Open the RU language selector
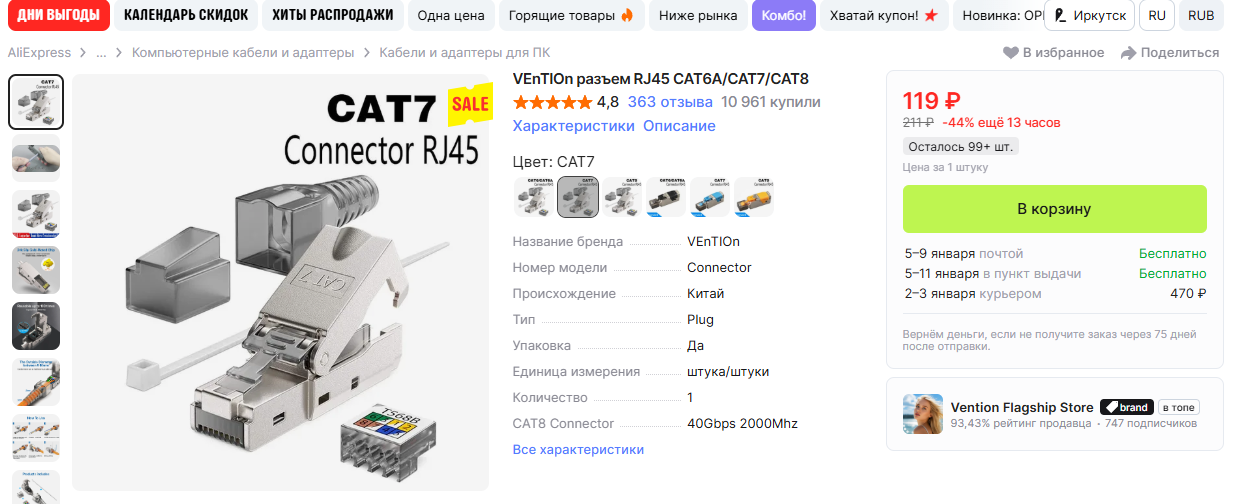This screenshot has width=1238, height=504. 1157,16
